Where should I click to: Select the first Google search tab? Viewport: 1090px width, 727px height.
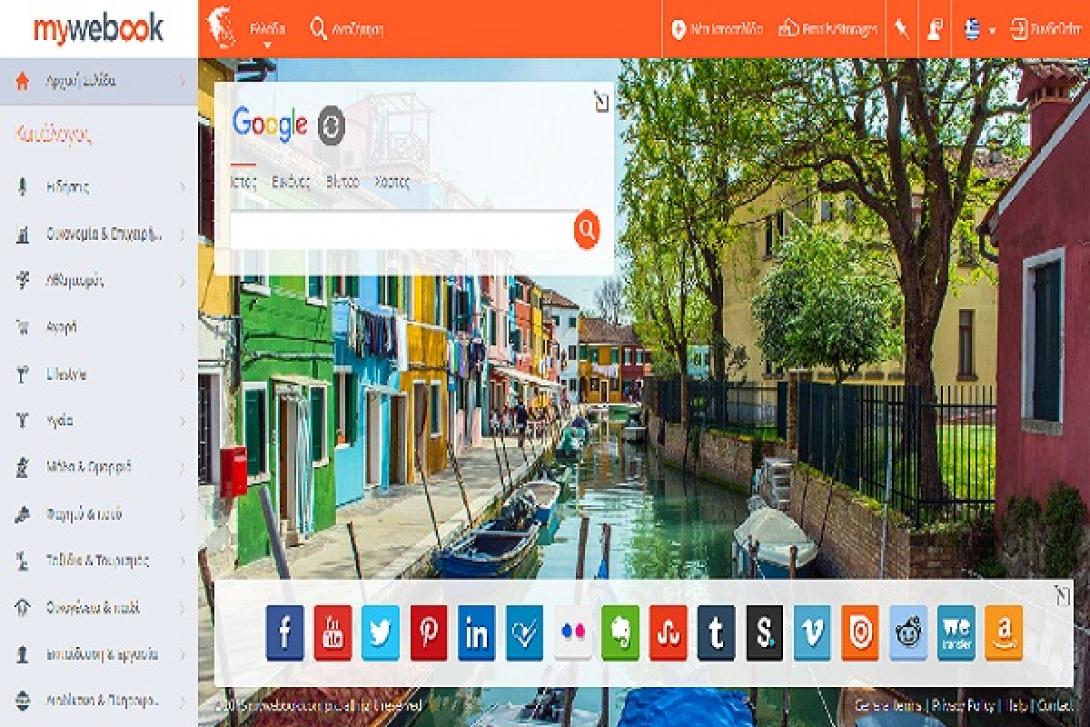[x=243, y=182]
